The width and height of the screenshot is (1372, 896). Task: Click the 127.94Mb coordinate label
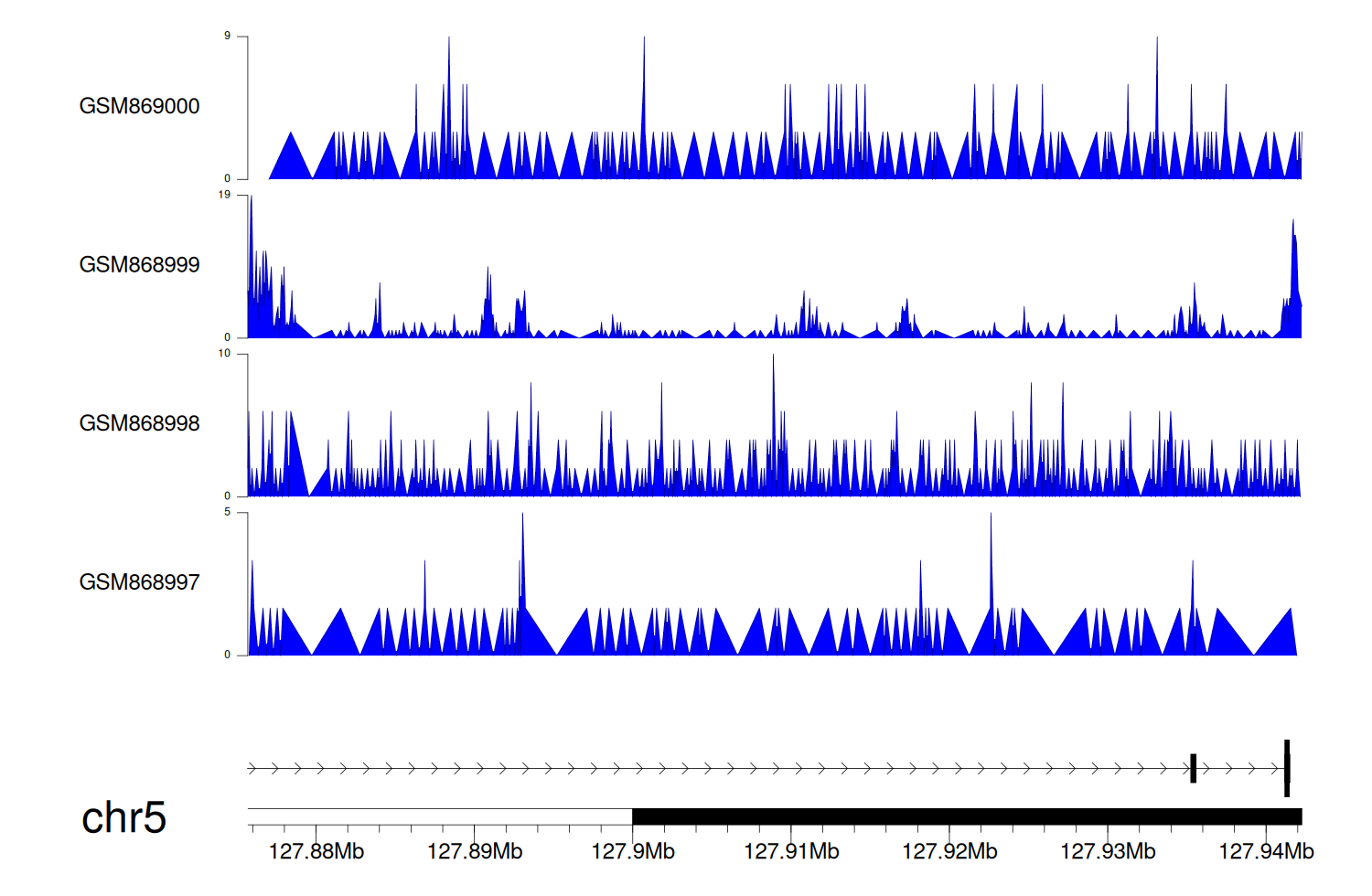point(1266,852)
